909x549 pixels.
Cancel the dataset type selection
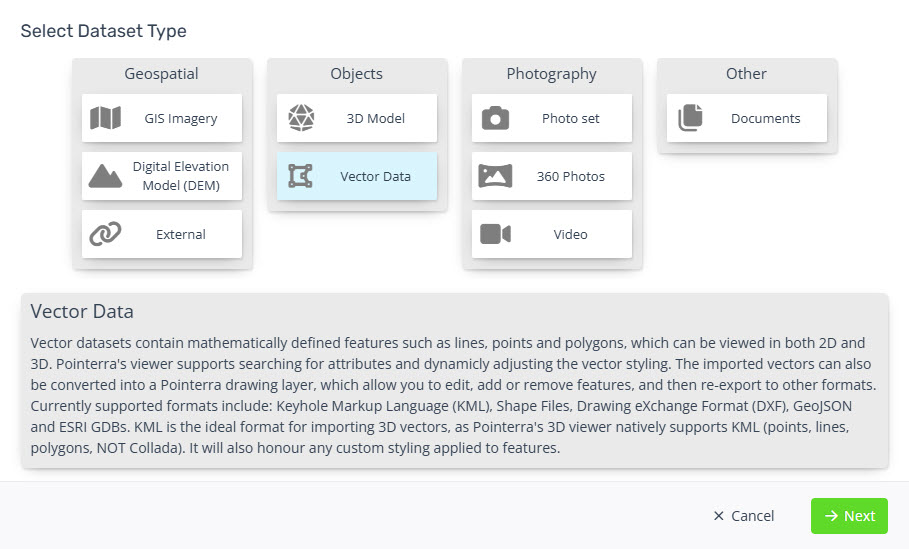point(744,516)
